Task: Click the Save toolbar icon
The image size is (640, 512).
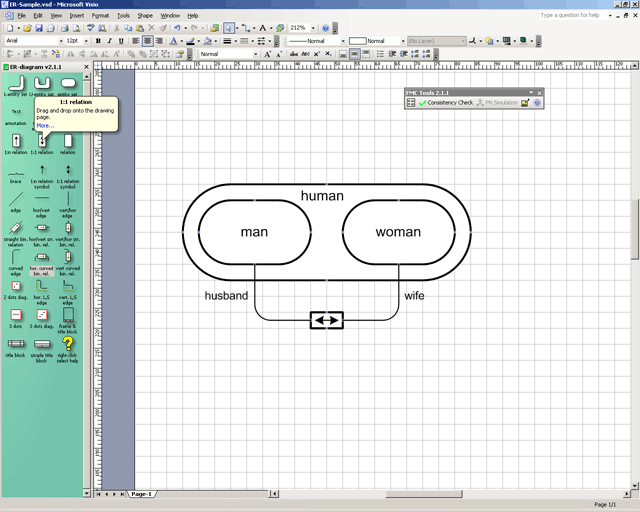Action: (x=39, y=28)
